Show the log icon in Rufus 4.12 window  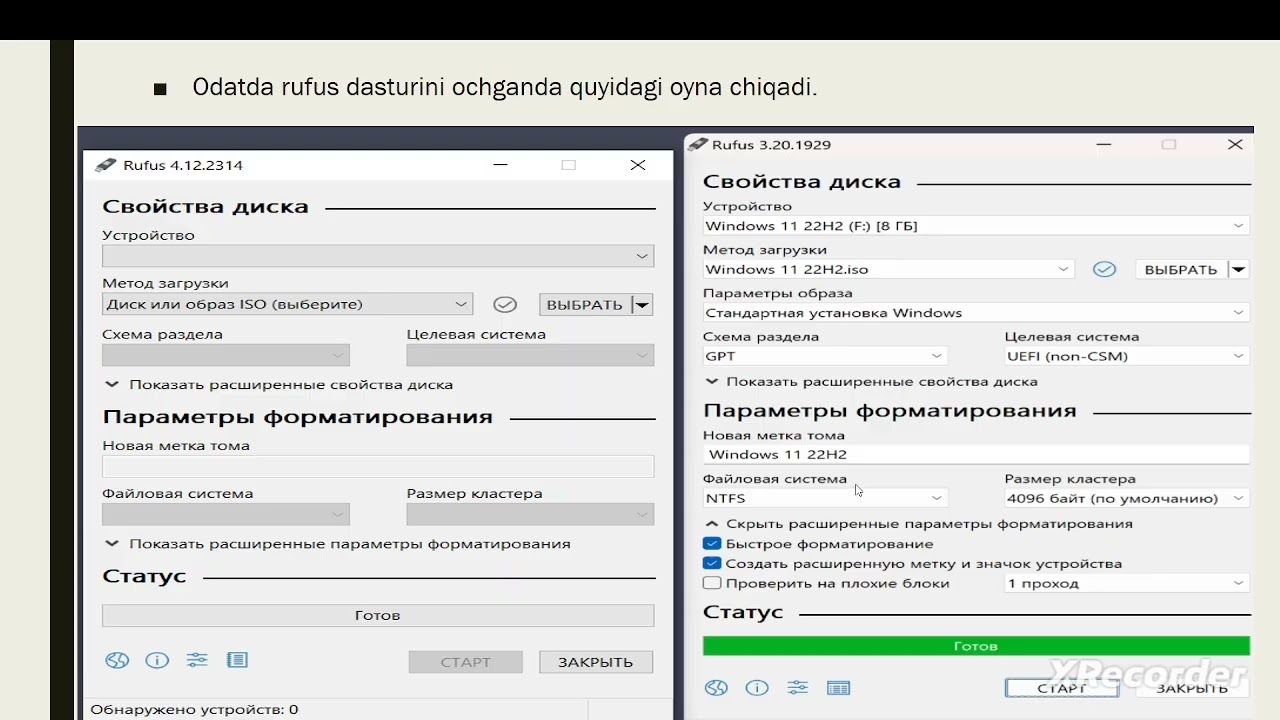(x=237, y=660)
